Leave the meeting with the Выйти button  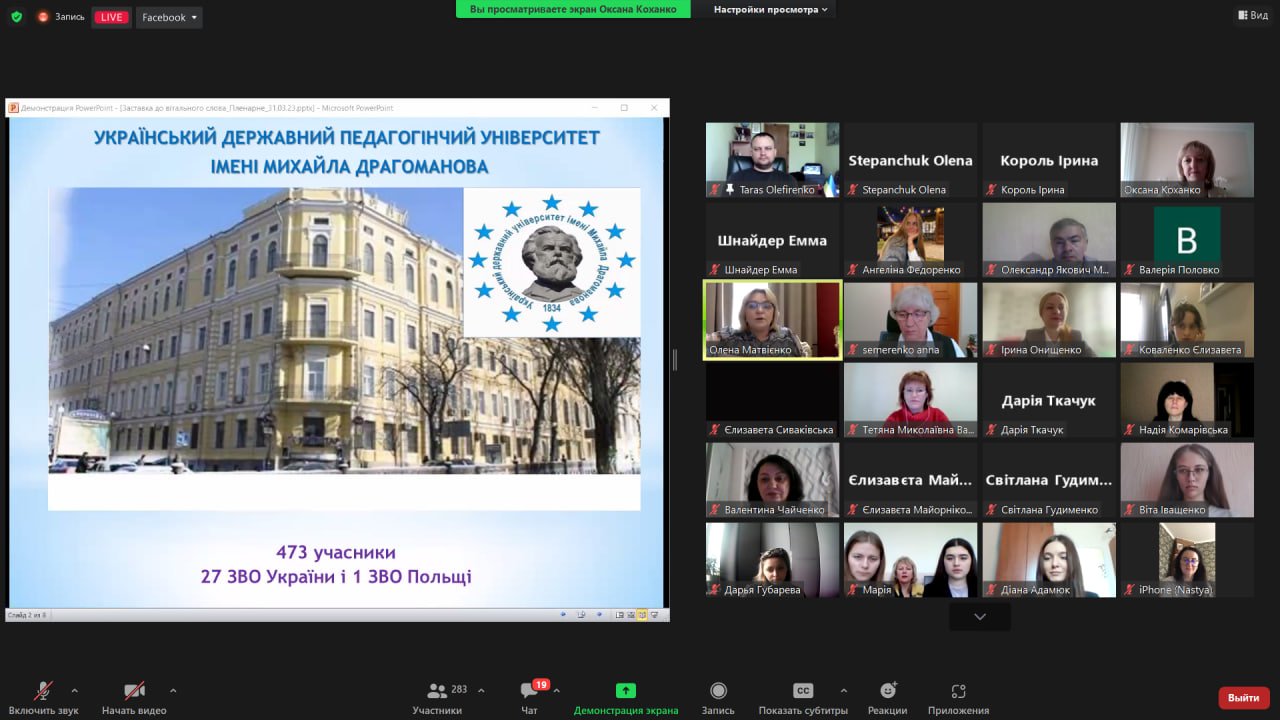pos(1244,697)
